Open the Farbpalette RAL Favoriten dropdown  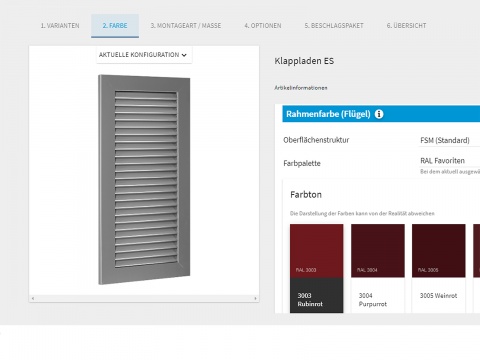pos(450,161)
